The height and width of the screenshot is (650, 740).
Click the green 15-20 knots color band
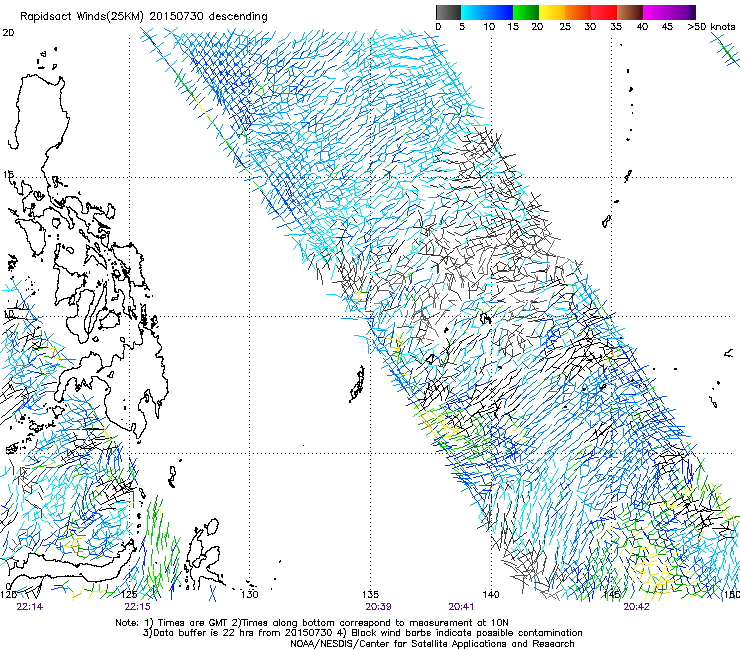pyautogui.click(x=526, y=12)
